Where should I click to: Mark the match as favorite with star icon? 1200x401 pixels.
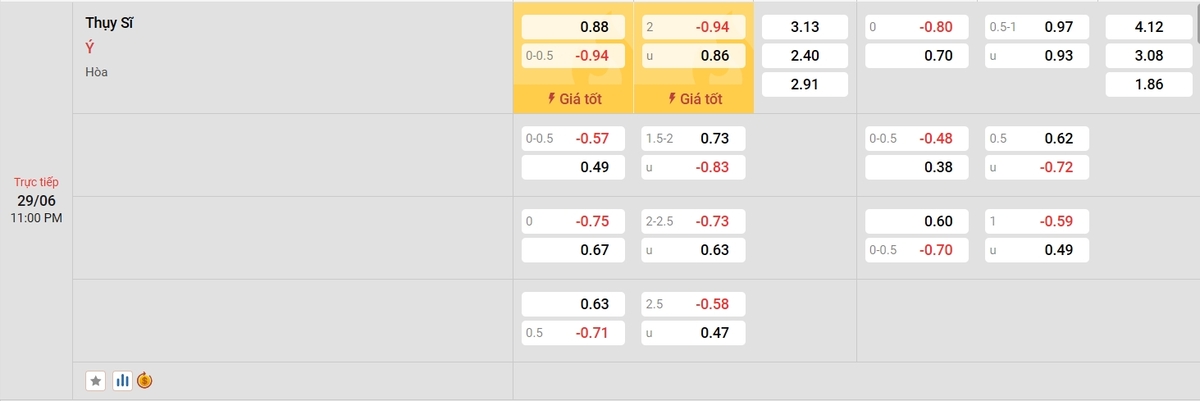(96, 381)
